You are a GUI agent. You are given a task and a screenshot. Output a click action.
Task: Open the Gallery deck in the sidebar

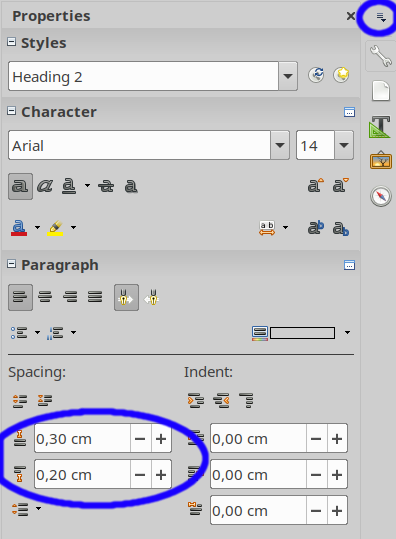pos(381,160)
